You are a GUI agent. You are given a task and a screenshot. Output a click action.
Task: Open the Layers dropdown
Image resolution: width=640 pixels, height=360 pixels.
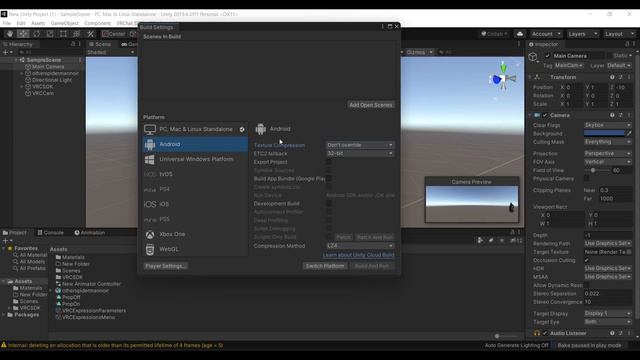pos(583,34)
